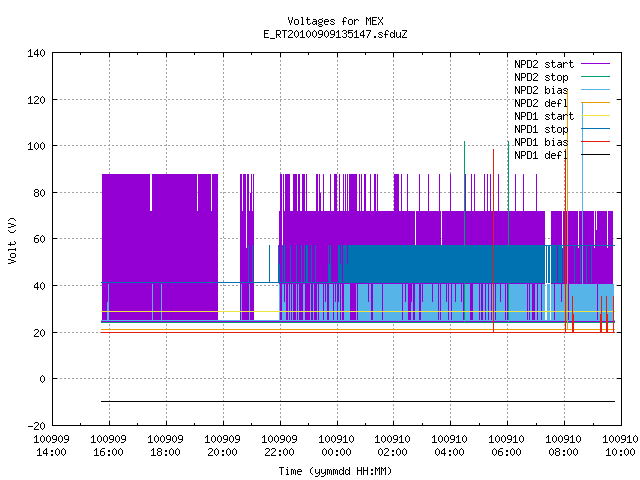Click green line sample beside NPD2 stop
The height and width of the screenshot is (480, 640).
(596, 77)
